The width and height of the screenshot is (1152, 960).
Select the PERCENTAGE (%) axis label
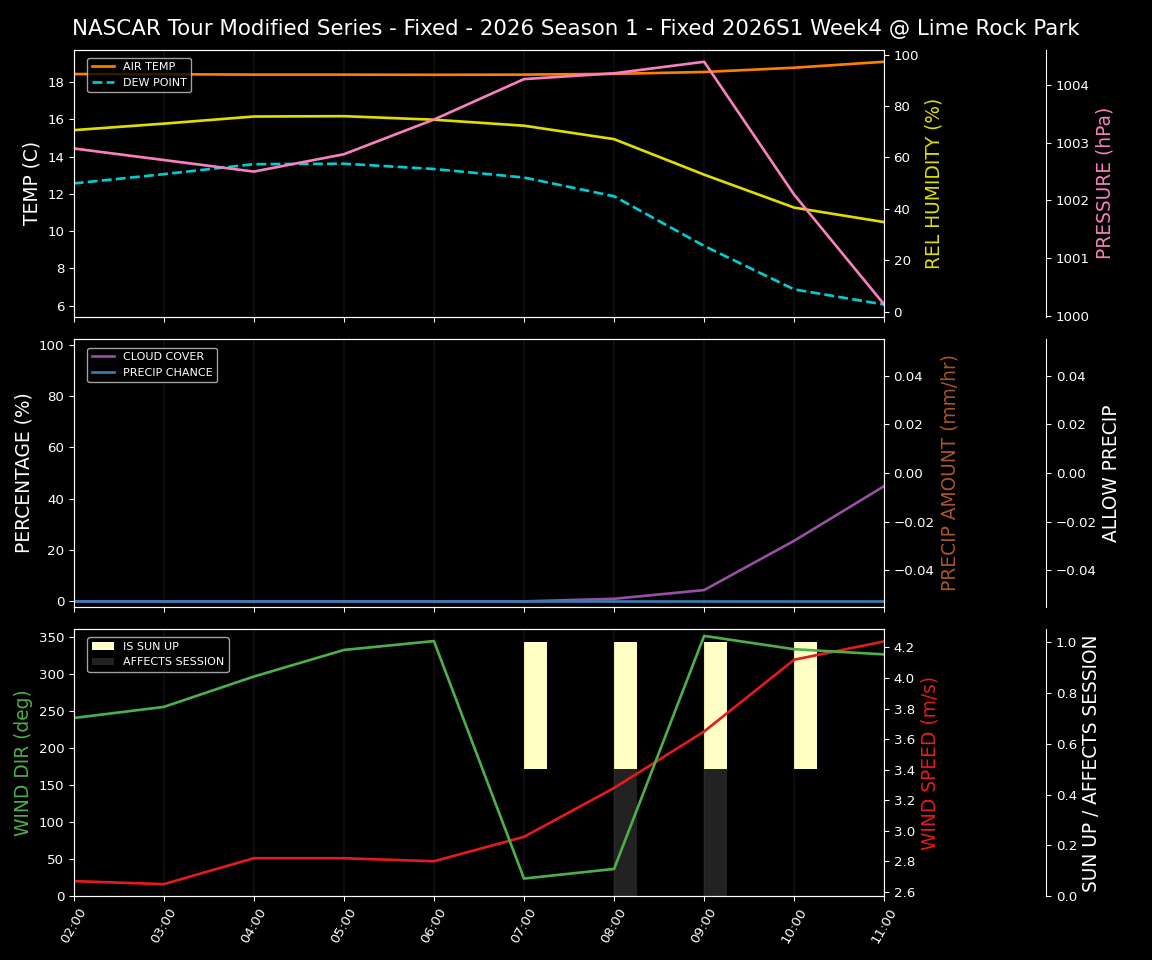[26, 471]
